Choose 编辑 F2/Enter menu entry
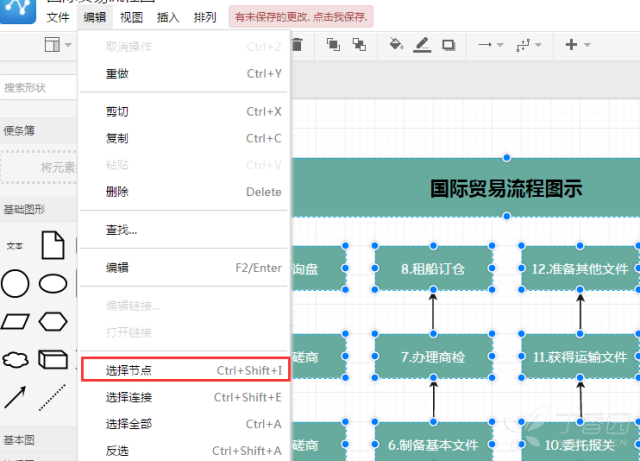 click(184, 268)
